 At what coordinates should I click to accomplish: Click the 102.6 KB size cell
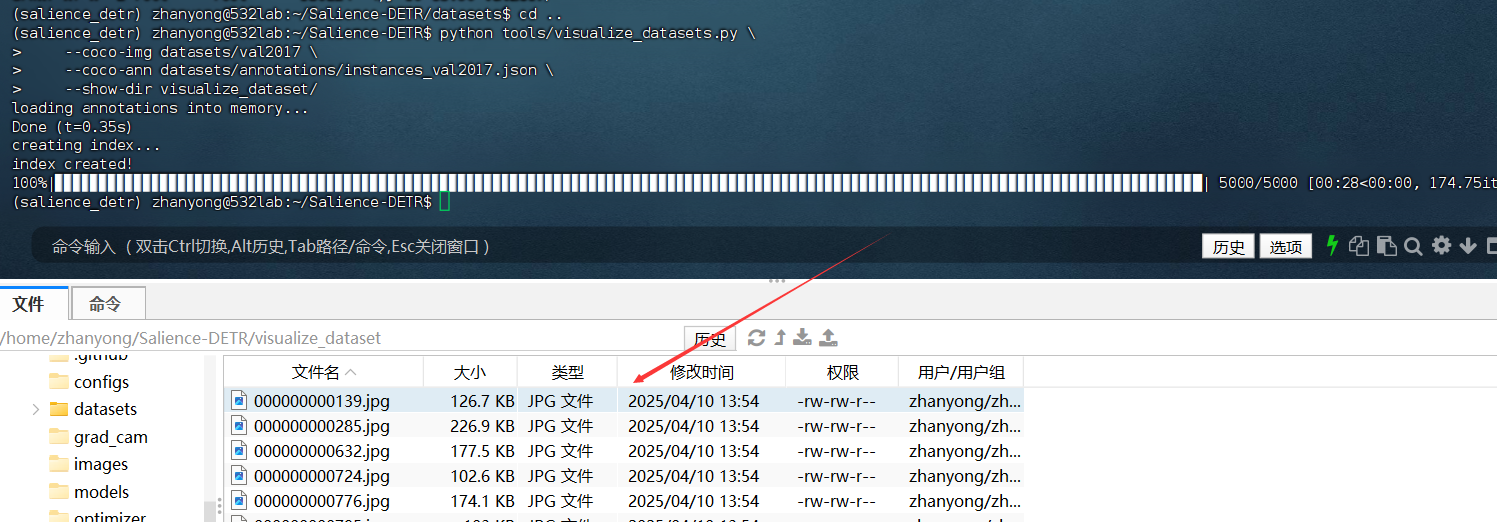(482, 476)
